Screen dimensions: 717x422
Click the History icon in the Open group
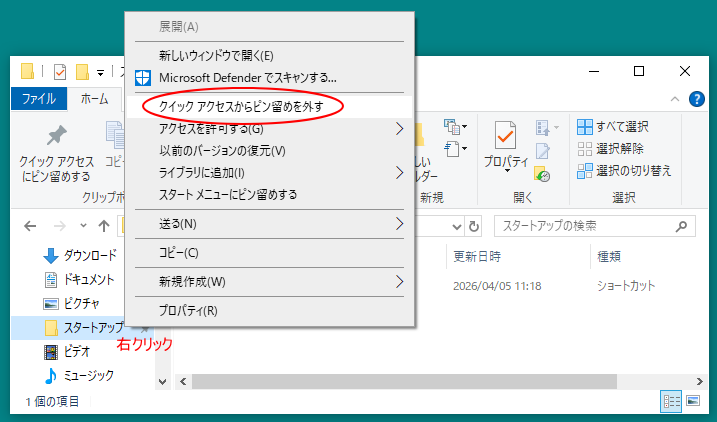tap(542, 174)
